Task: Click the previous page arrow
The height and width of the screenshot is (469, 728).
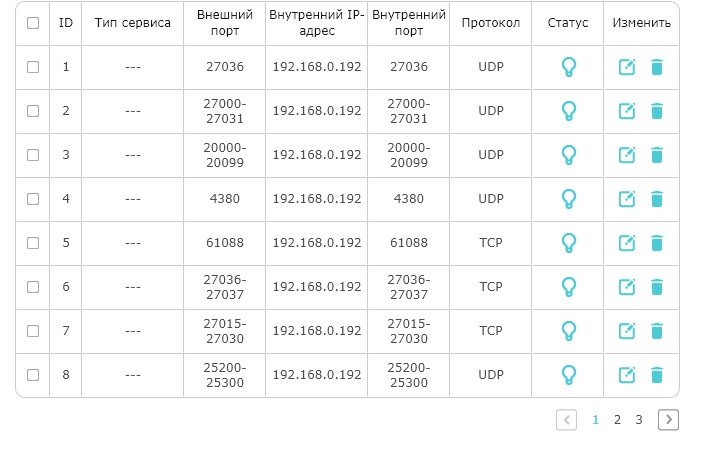Action: [567, 420]
